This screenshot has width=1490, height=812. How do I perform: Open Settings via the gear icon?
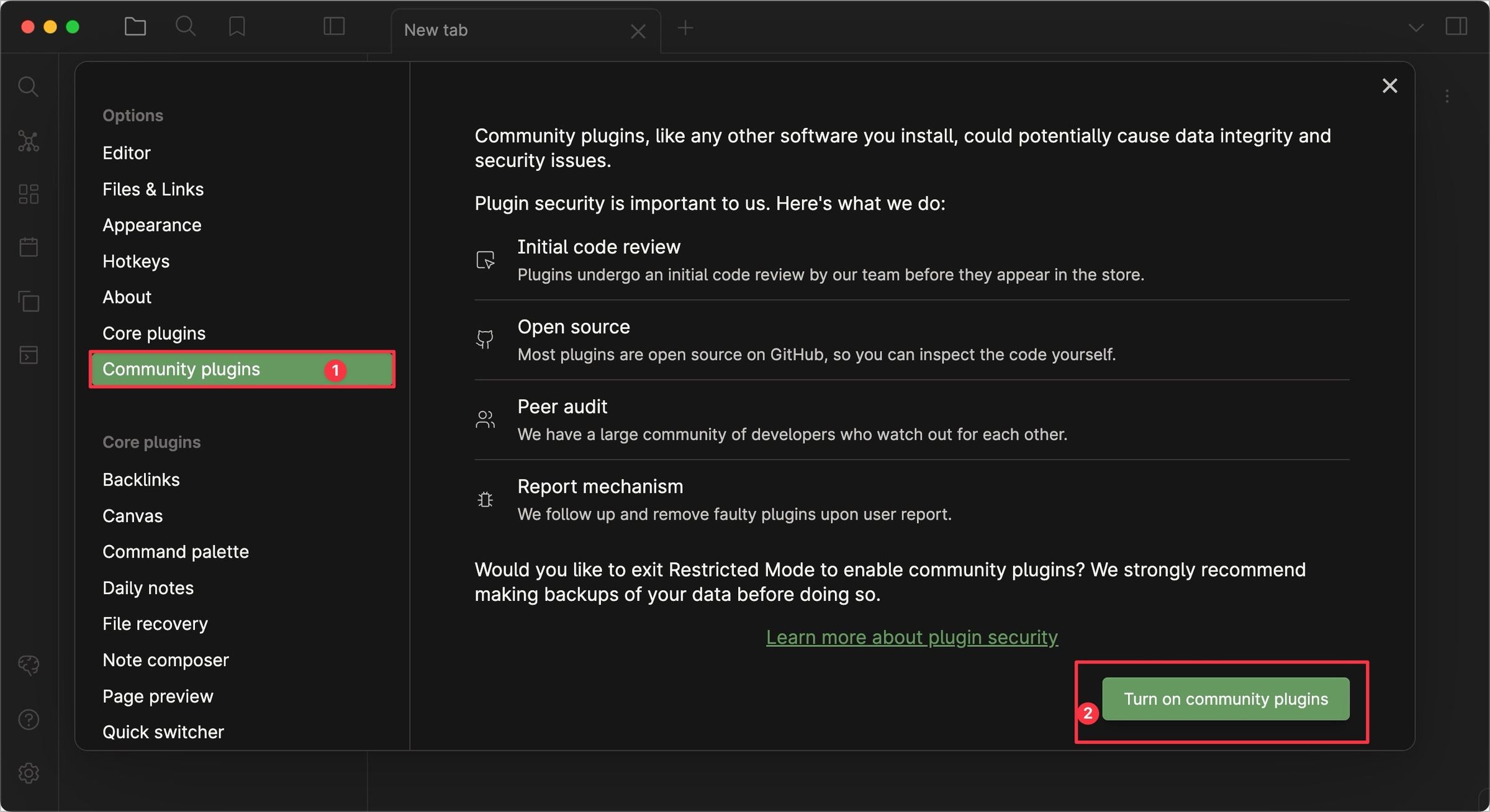coord(29,773)
